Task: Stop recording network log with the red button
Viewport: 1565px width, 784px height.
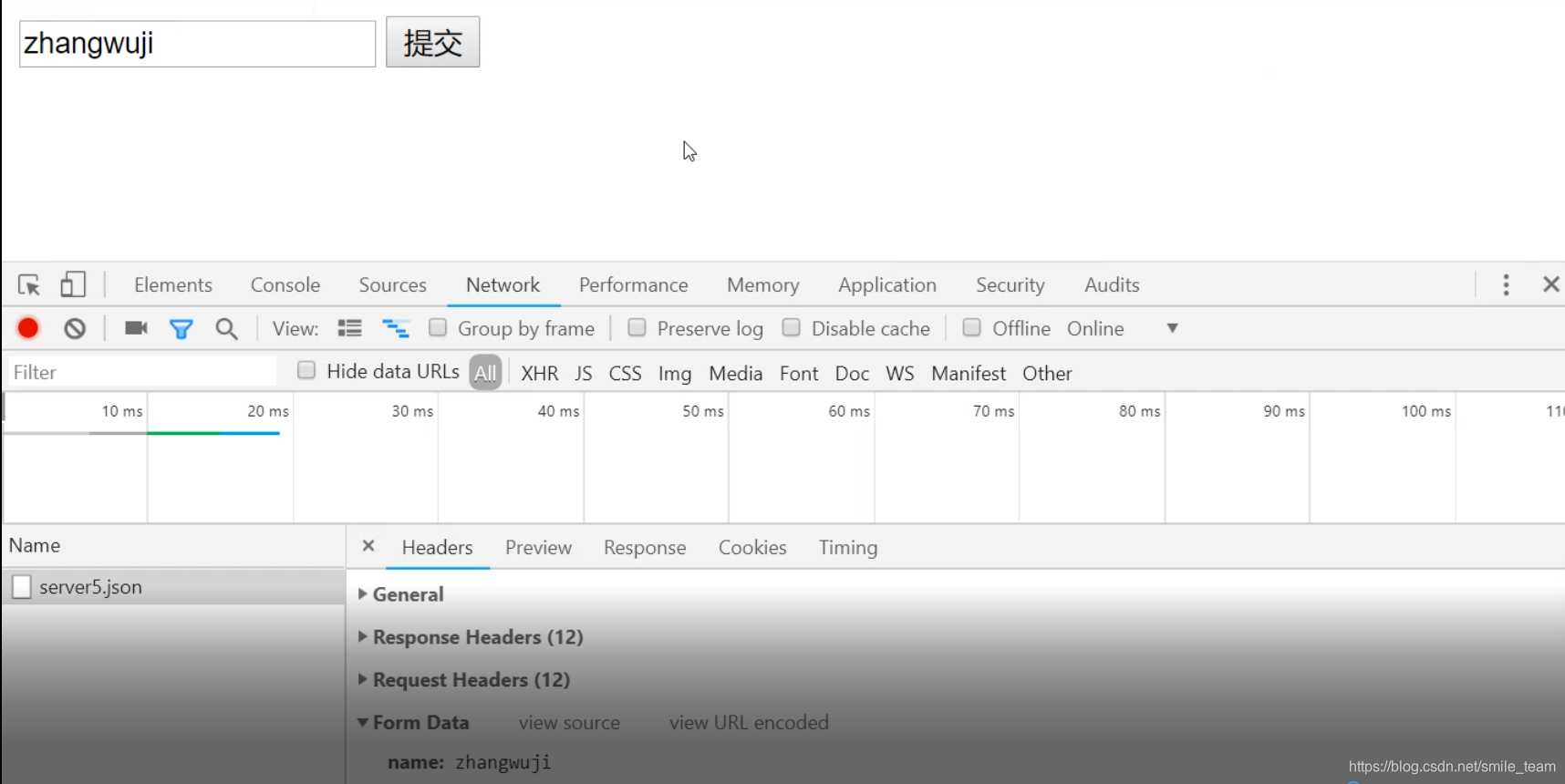Action: [x=28, y=328]
